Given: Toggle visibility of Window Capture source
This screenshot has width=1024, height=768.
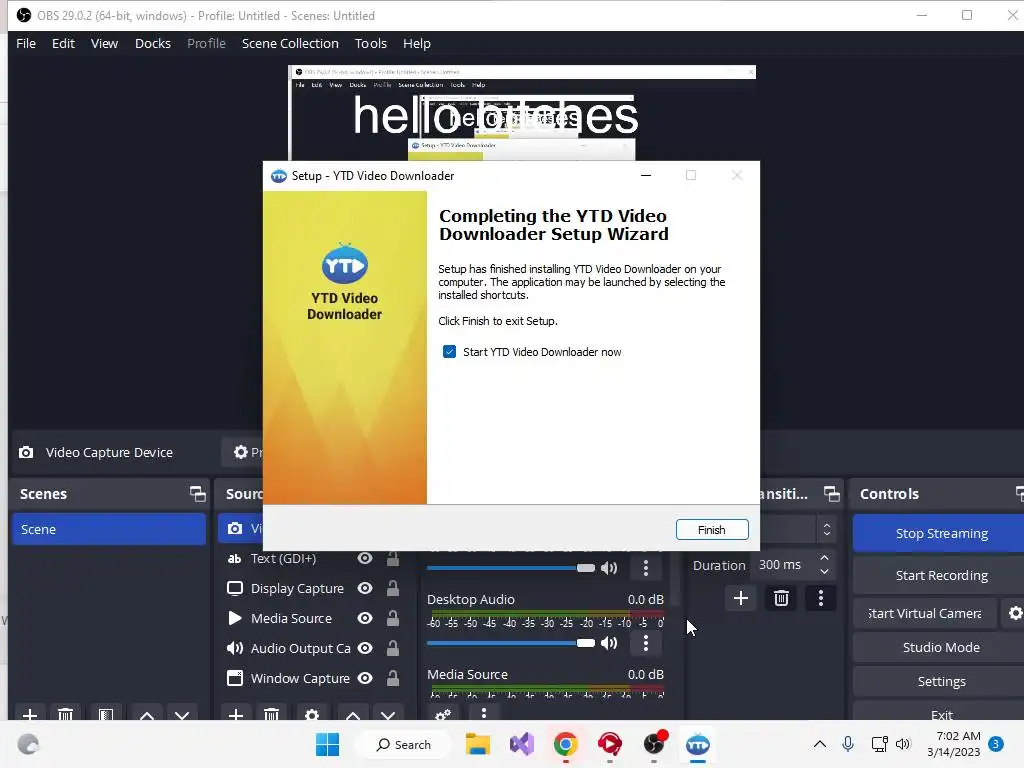Looking at the screenshot, I should click(365, 679).
